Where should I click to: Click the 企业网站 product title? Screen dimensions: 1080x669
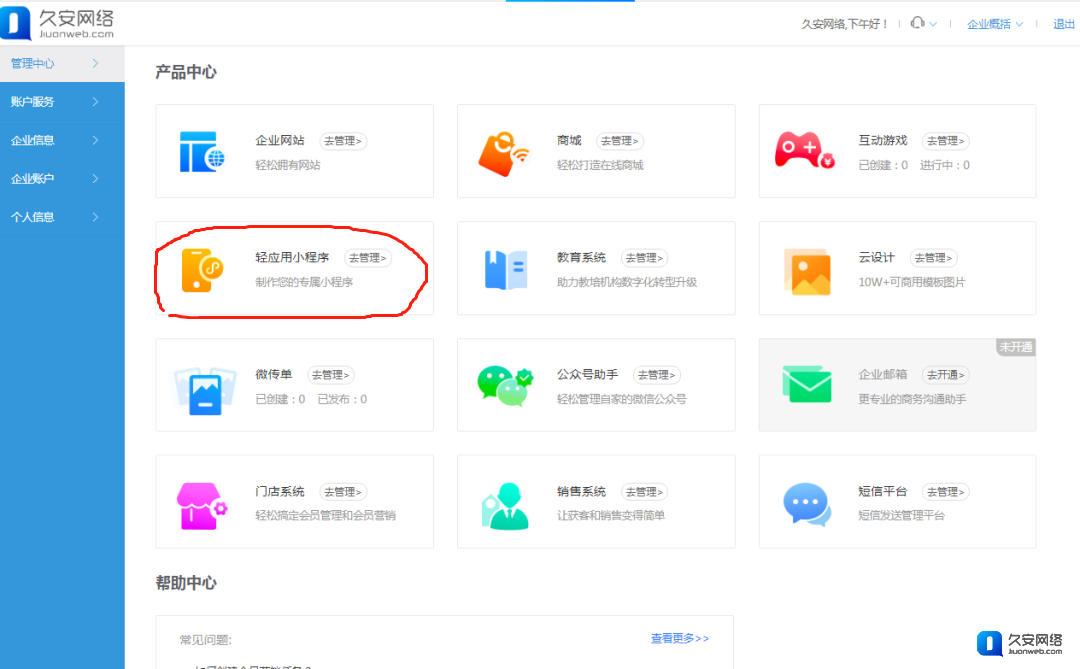(x=280, y=141)
